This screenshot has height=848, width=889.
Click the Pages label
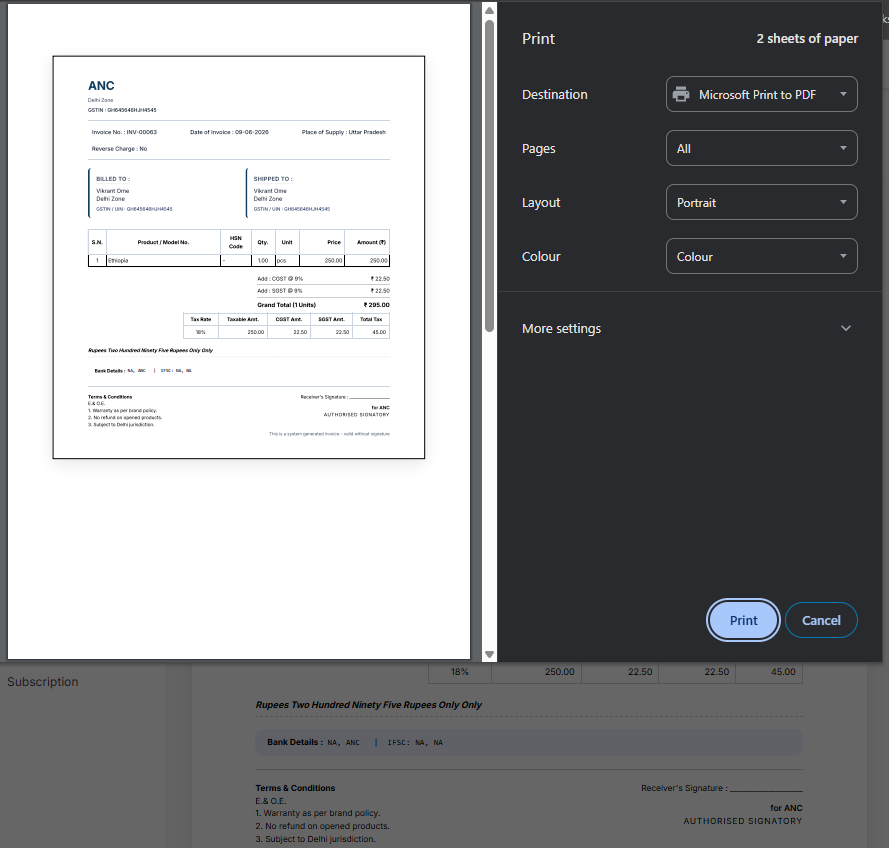point(539,149)
